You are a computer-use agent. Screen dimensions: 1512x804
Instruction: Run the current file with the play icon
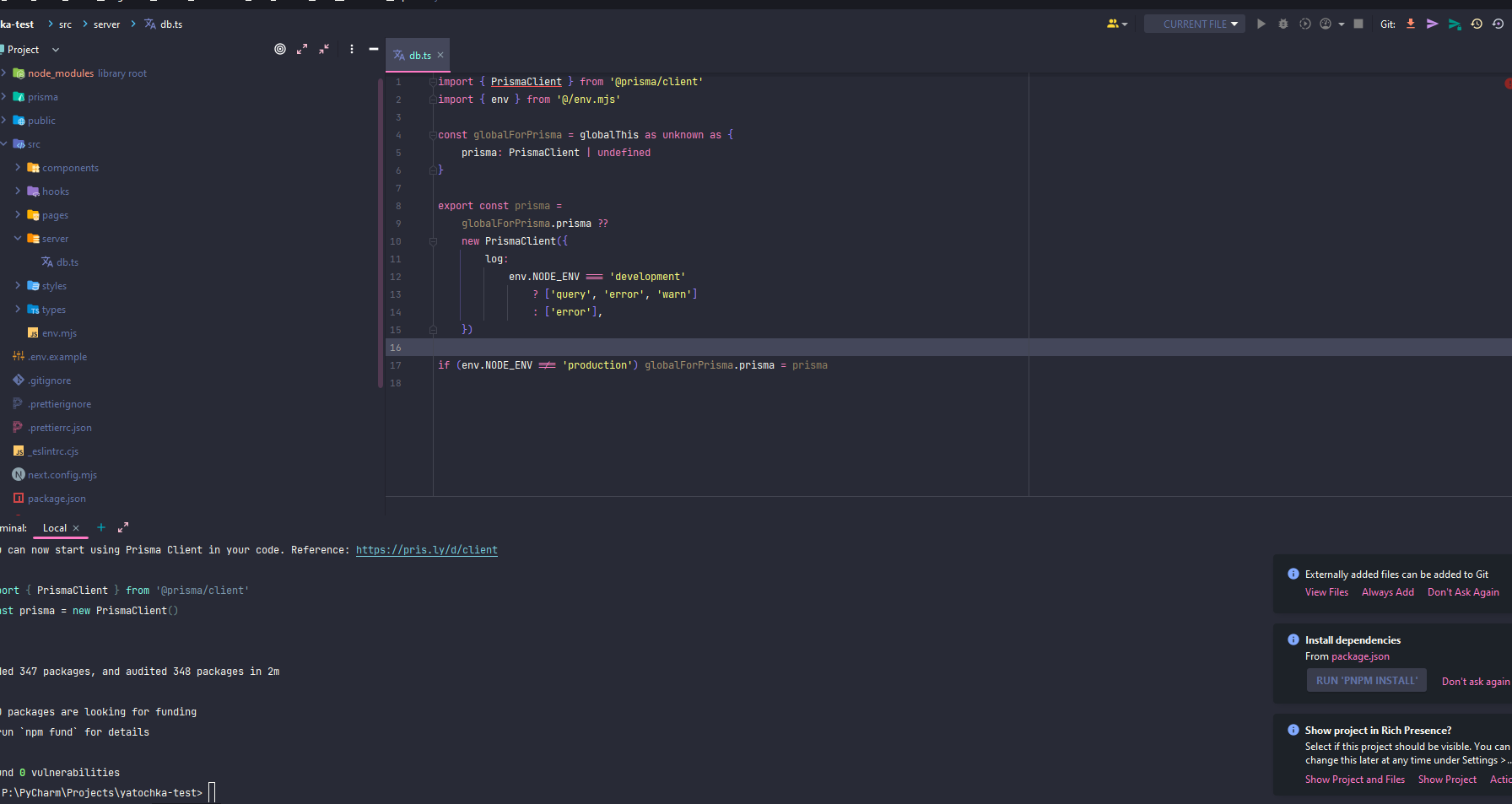[x=1261, y=24]
